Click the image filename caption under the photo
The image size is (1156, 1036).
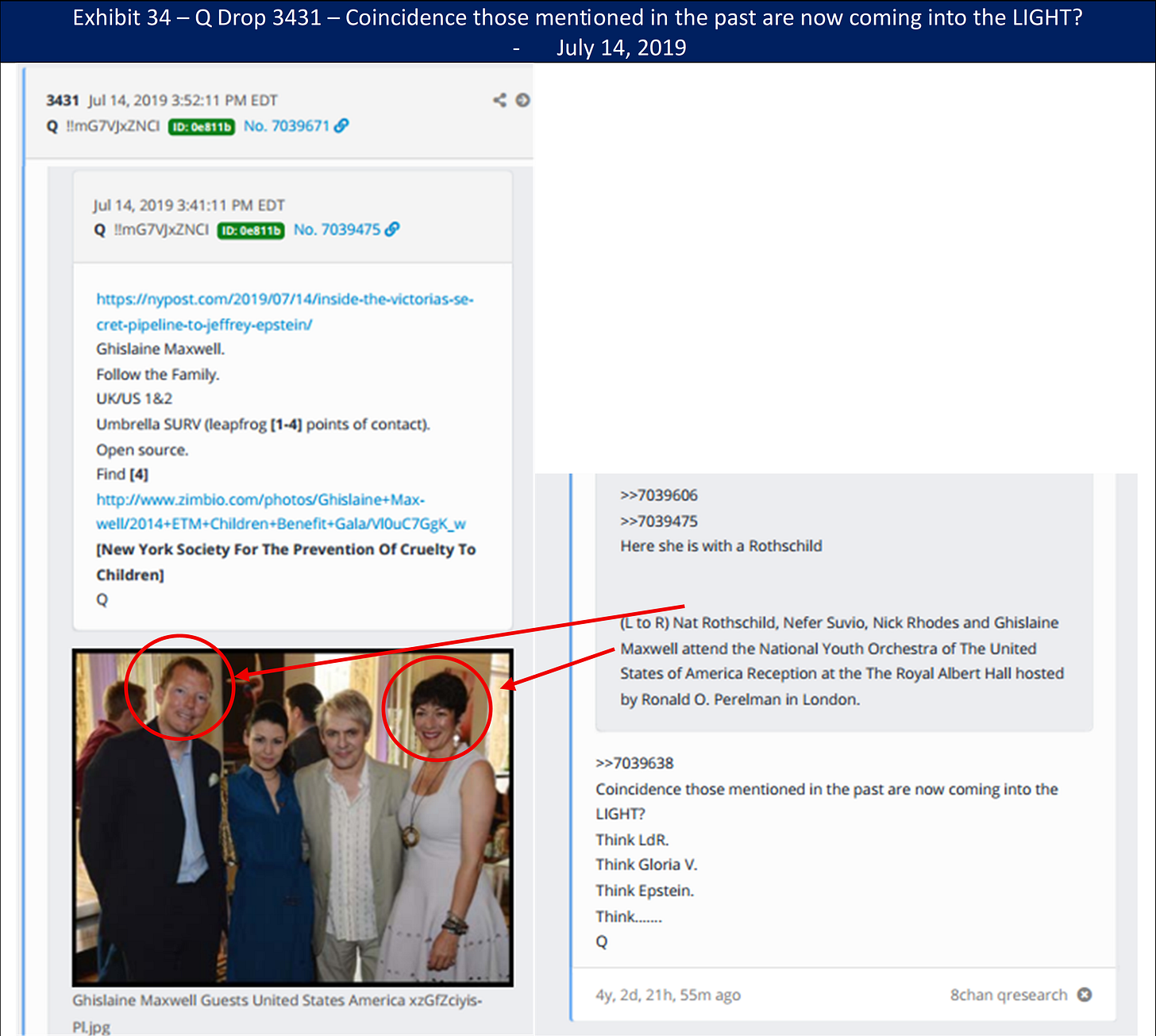point(277,1013)
